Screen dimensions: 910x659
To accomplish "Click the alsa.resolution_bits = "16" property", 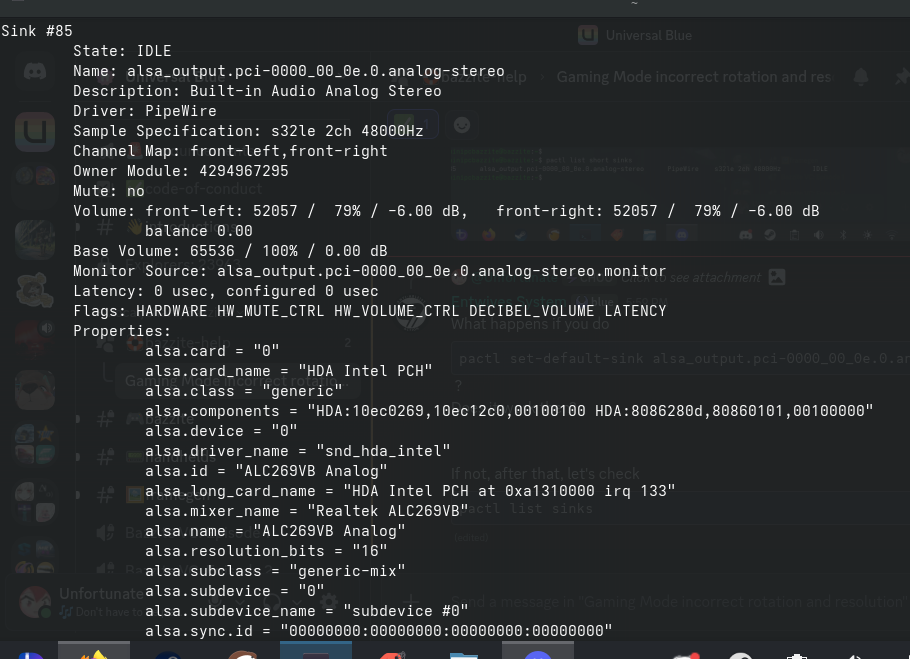I will tap(266, 551).
